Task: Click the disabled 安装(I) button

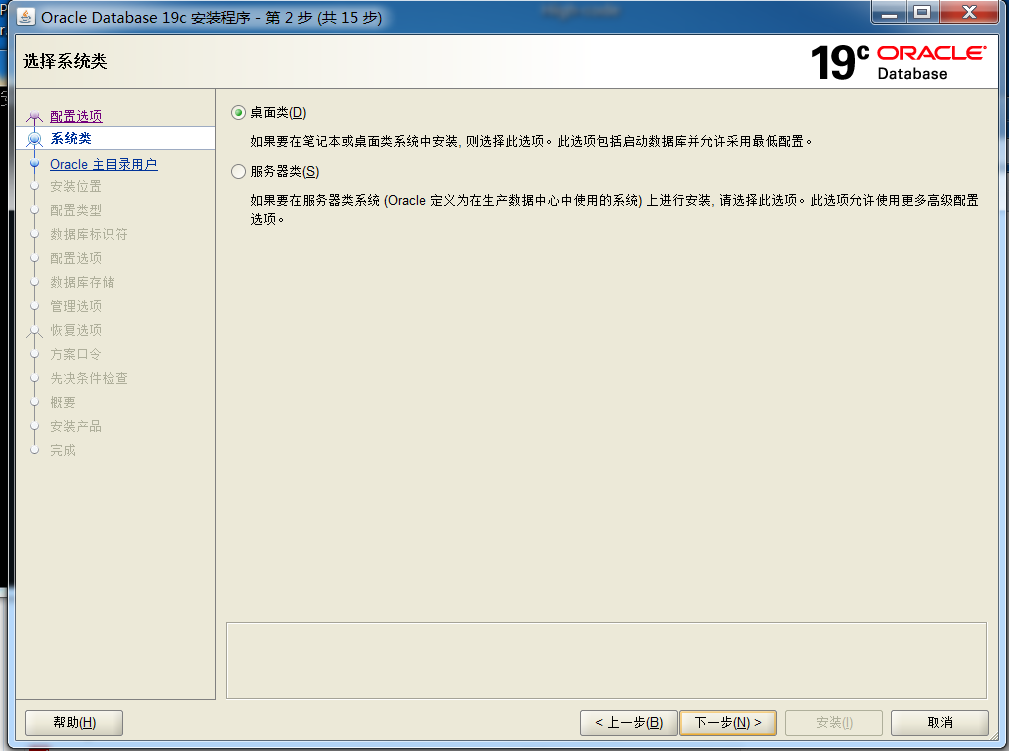Action: pos(834,723)
